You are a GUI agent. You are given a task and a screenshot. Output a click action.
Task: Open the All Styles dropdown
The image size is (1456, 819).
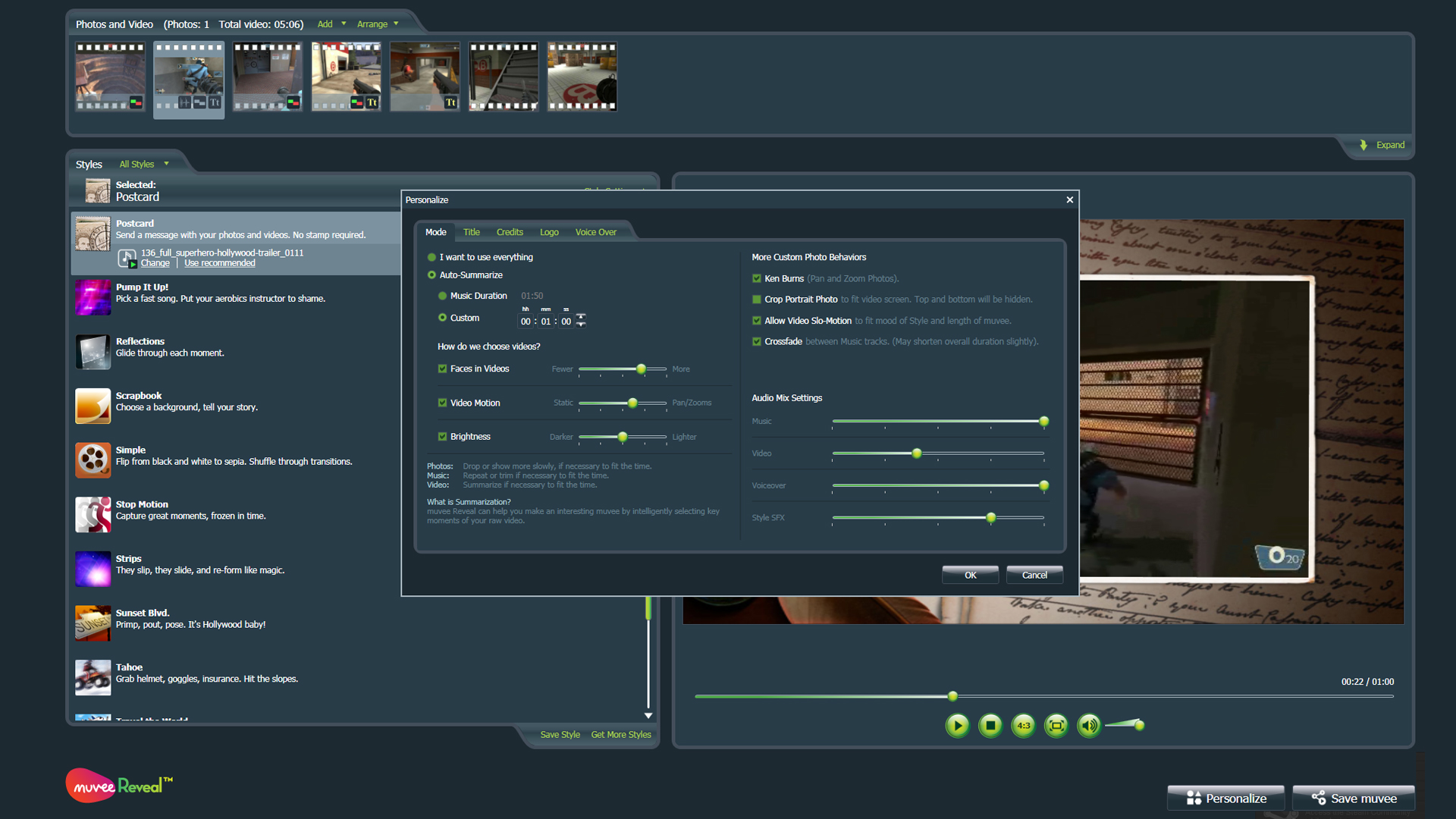click(x=144, y=164)
